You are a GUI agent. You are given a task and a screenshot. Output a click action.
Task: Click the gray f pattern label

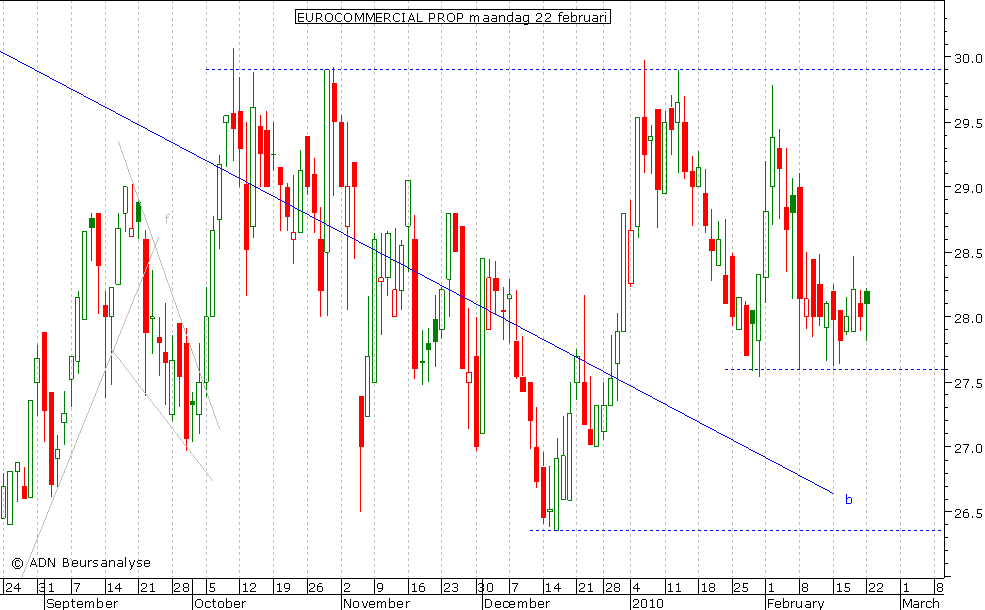click(166, 219)
